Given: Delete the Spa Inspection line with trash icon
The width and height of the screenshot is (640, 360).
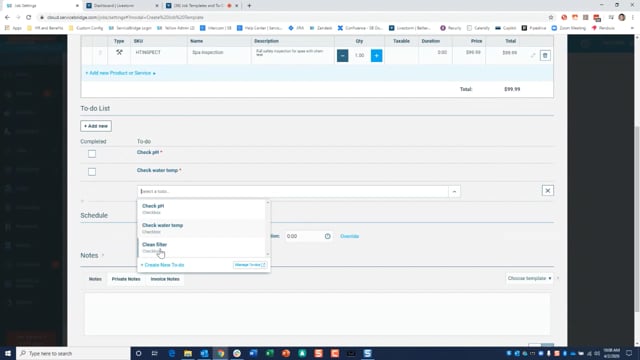Looking at the screenshot, I should (545, 56).
